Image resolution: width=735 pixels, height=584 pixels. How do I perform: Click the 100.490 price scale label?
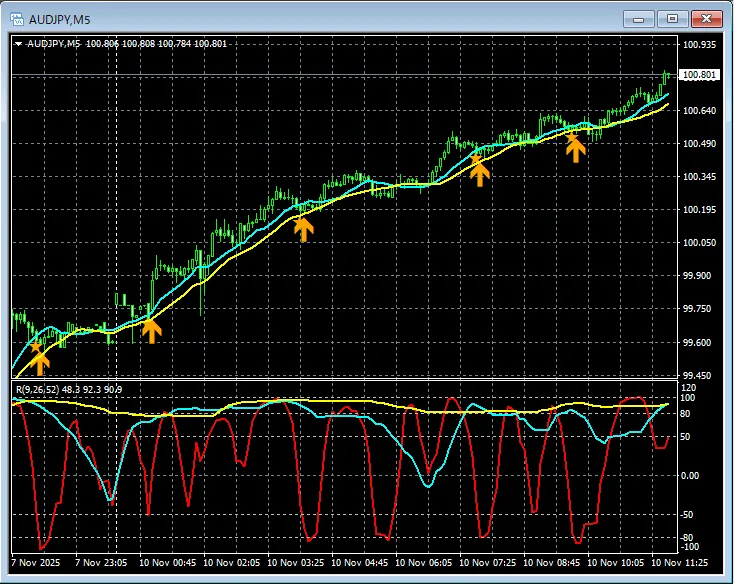(699, 143)
